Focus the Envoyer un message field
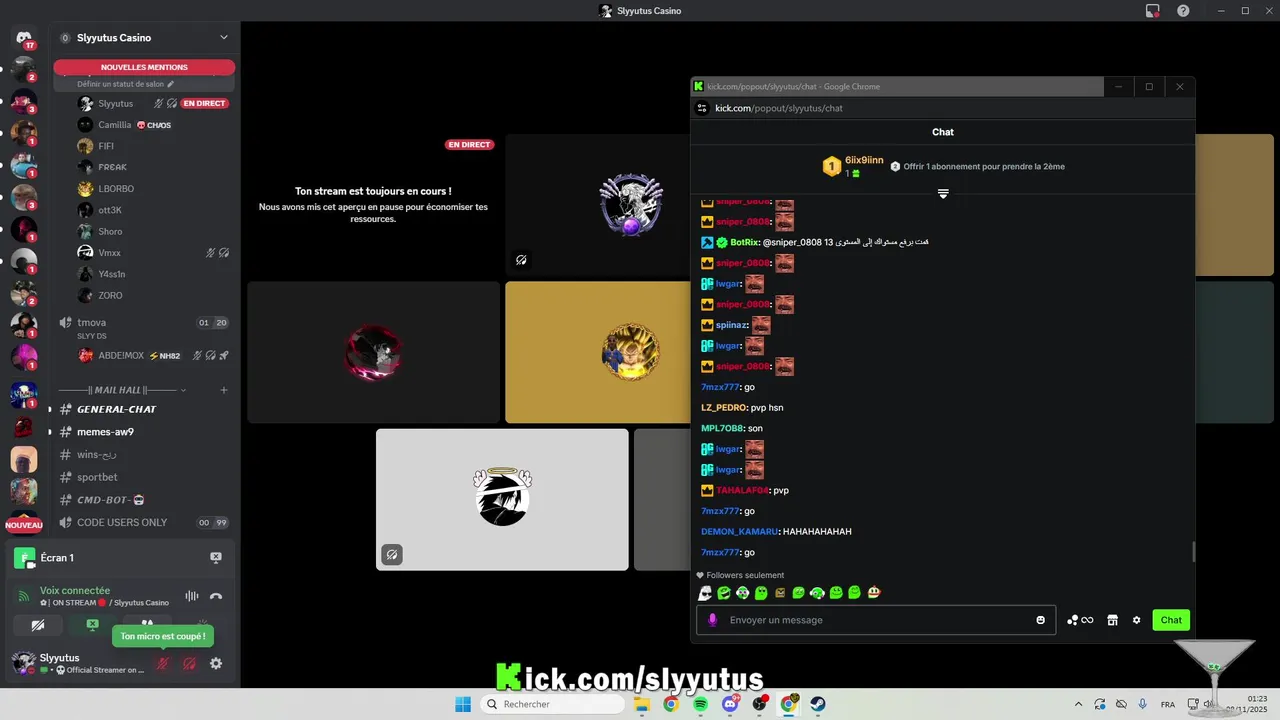This screenshot has width=1280, height=720. tap(876, 620)
